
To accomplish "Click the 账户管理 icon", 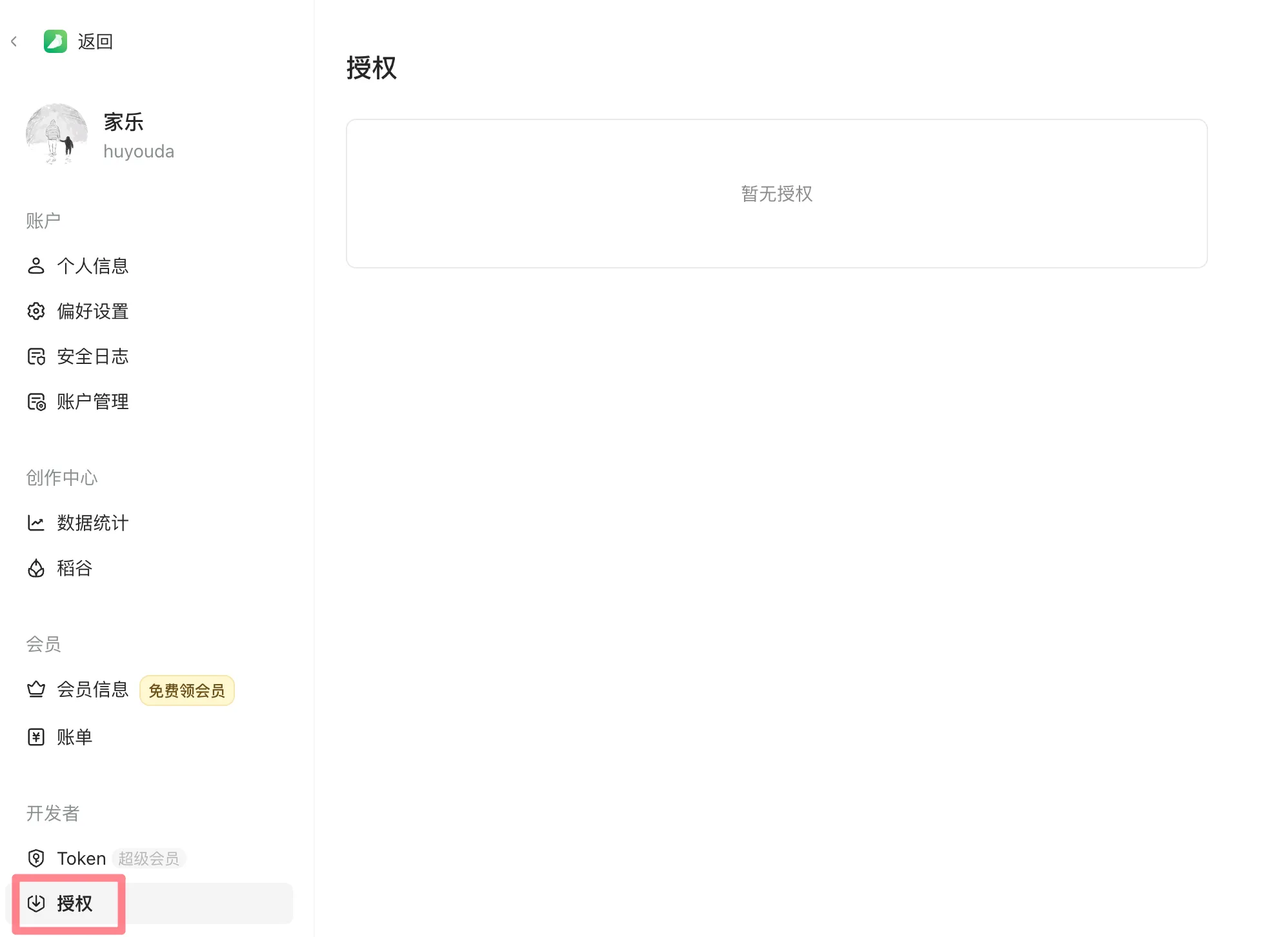I will pyautogui.click(x=36, y=401).
